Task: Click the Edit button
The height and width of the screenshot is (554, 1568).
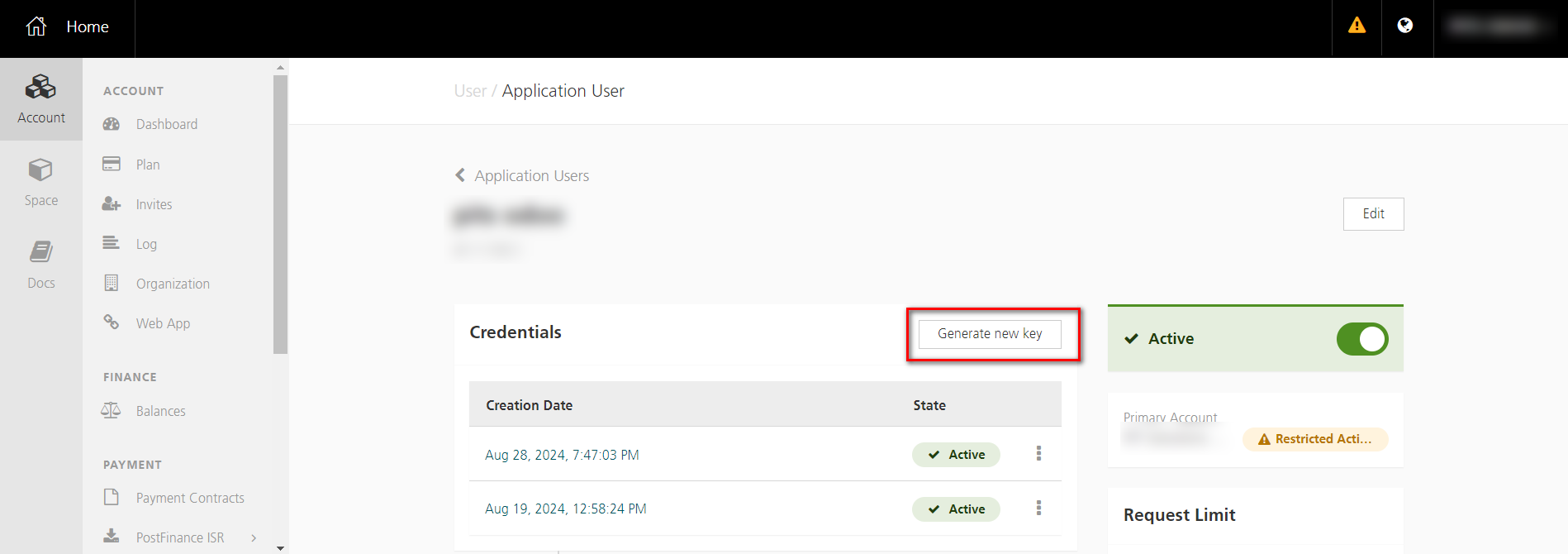Action: [x=1373, y=214]
